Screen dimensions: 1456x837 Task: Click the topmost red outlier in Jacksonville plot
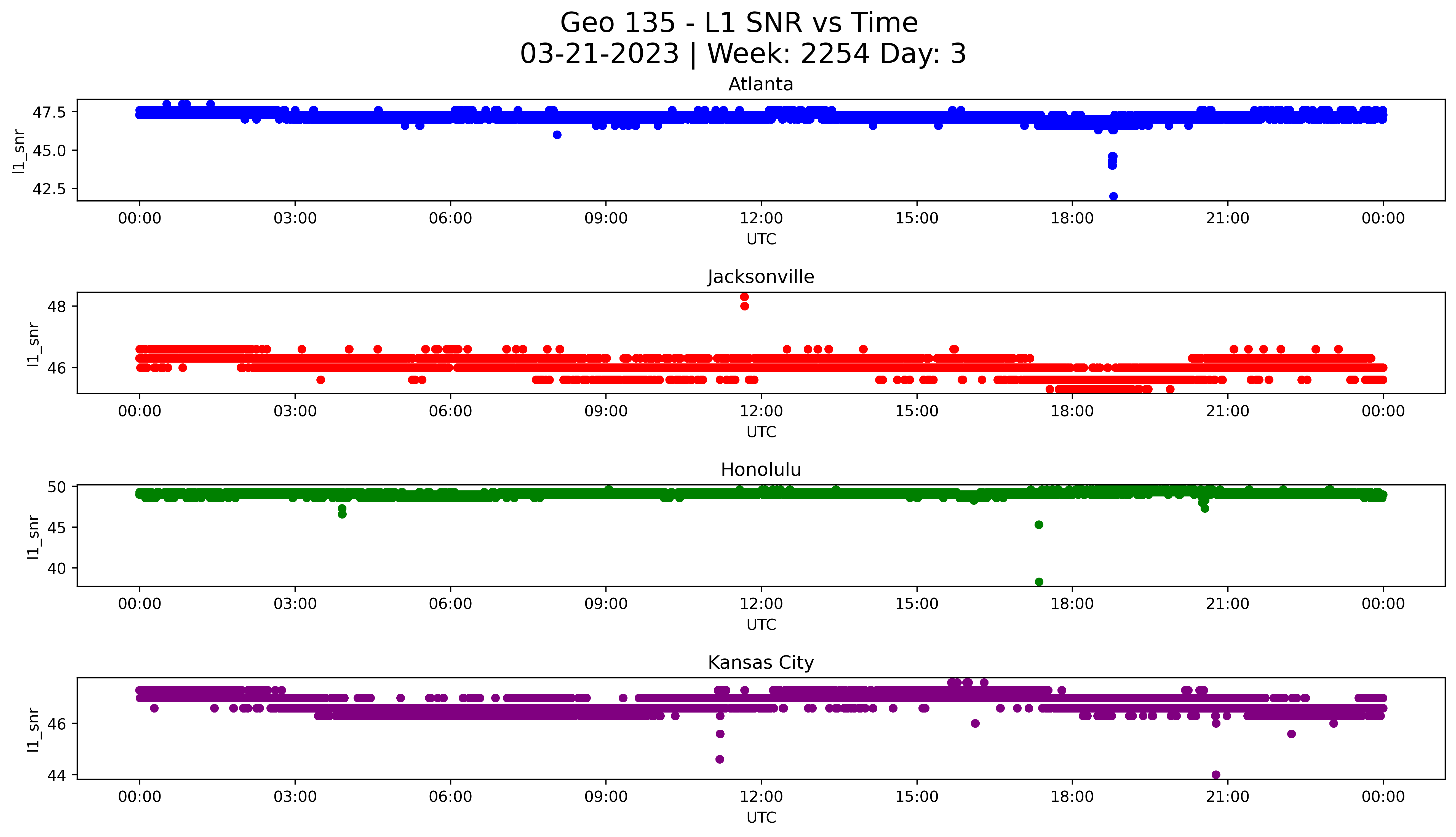click(x=744, y=297)
